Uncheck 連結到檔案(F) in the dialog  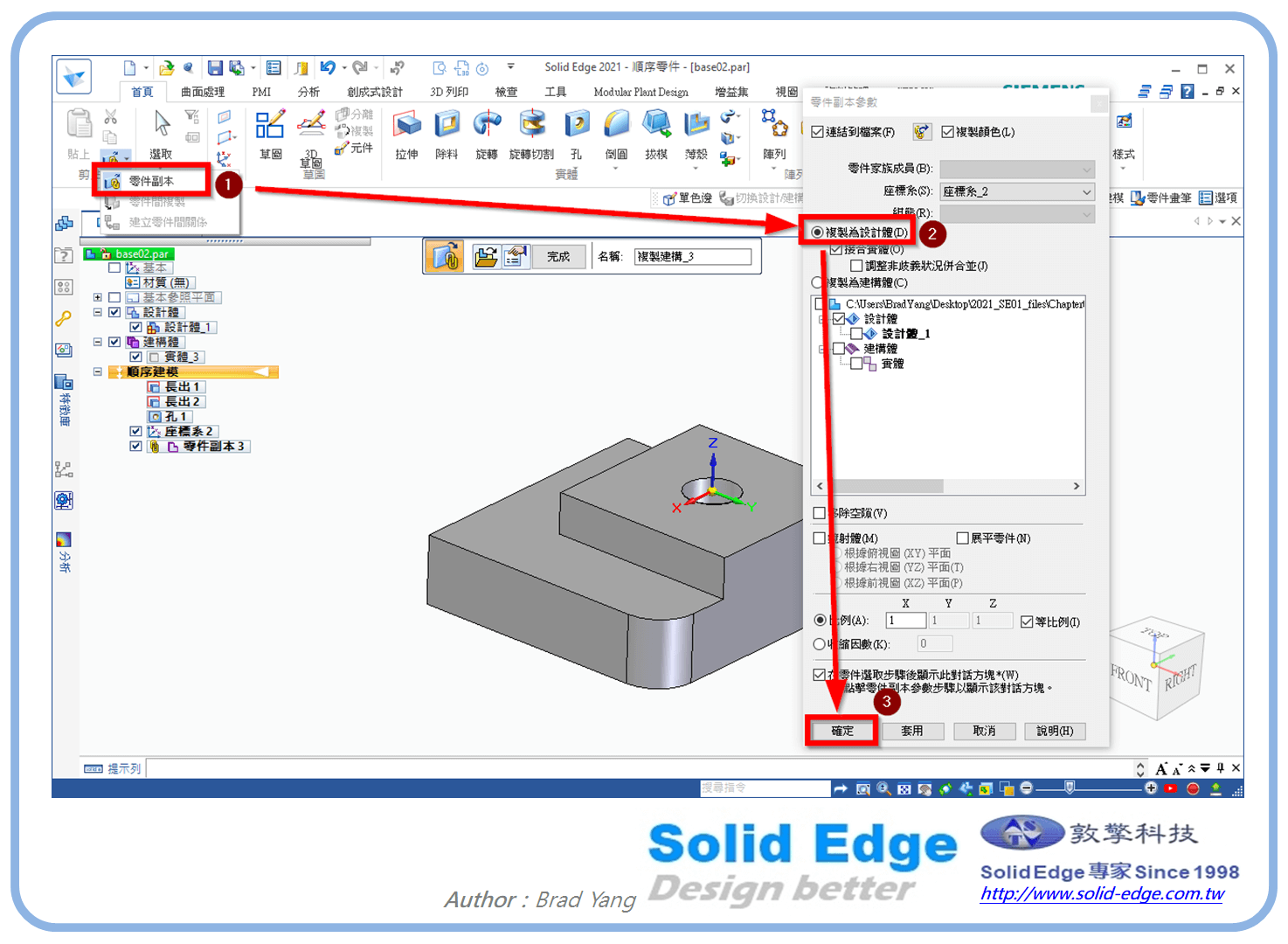pyautogui.click(x=815, y=131)
